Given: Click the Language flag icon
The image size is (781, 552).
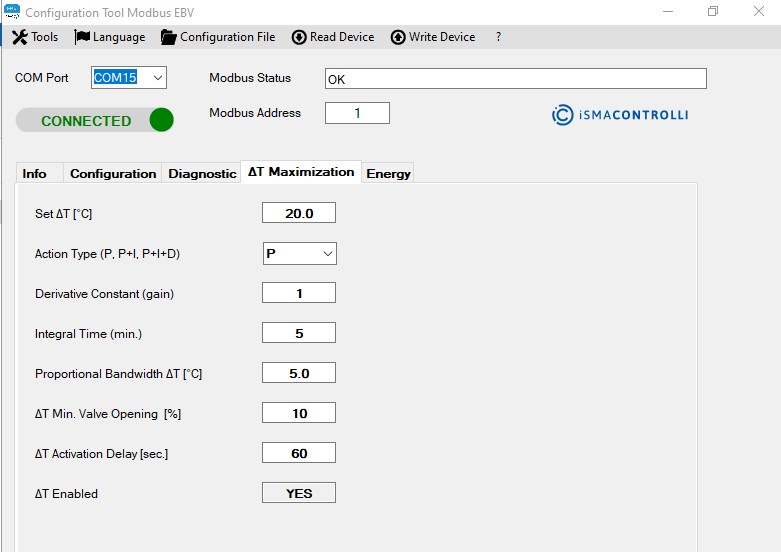Looking at the screenshot, I should [x=82, y=37].
